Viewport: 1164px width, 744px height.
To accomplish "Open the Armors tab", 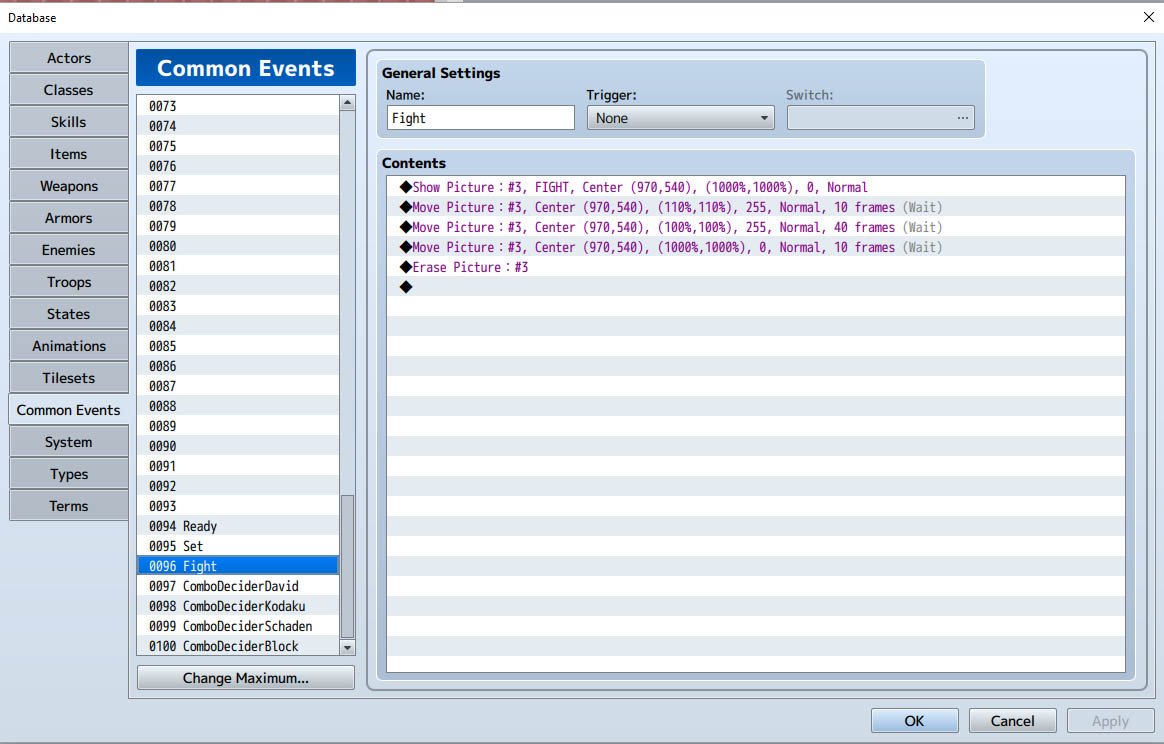I will tap(68, 218).
